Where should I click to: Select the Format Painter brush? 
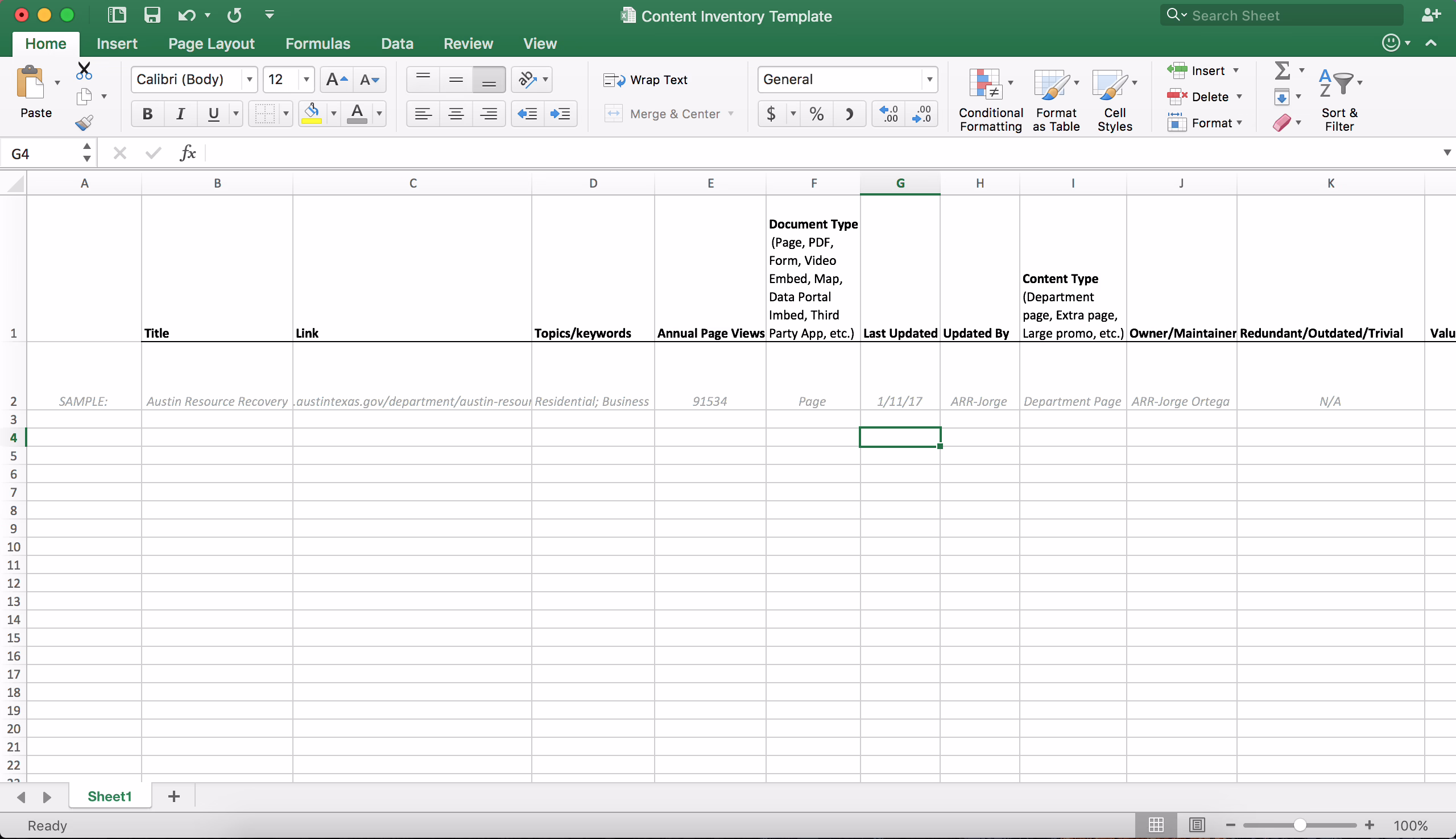coord(84,122)
